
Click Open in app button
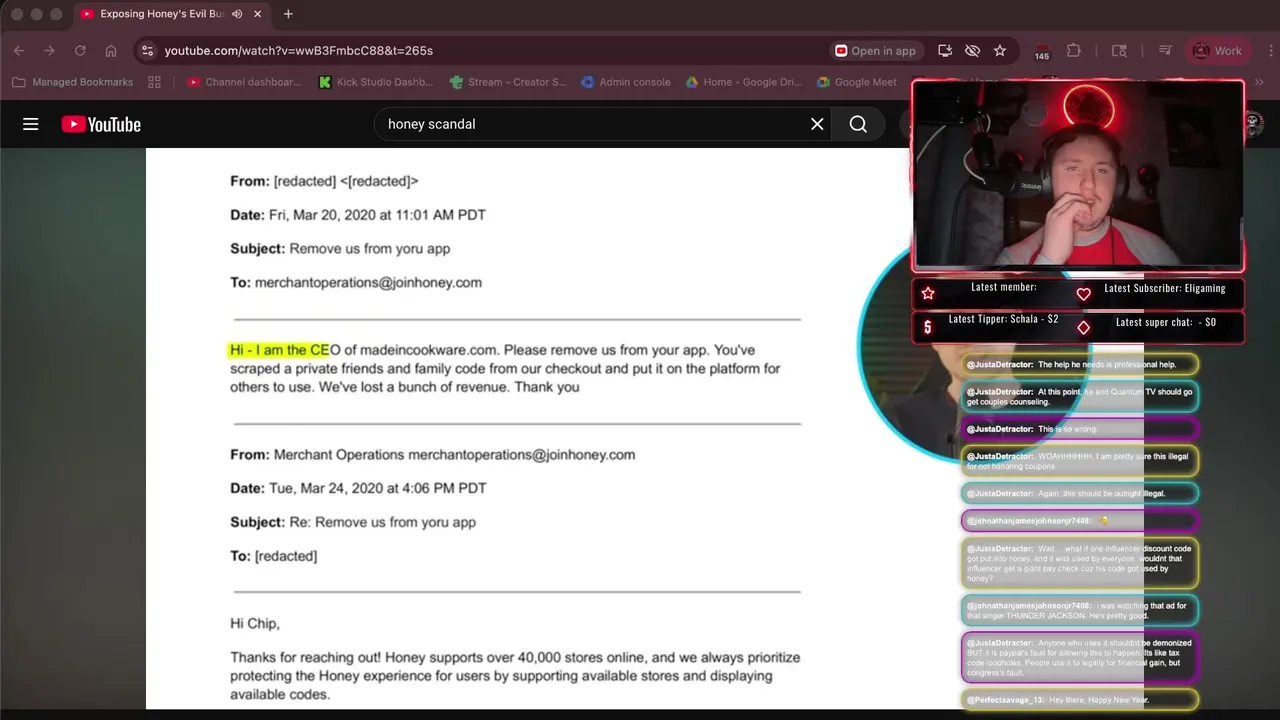[875, 50]
